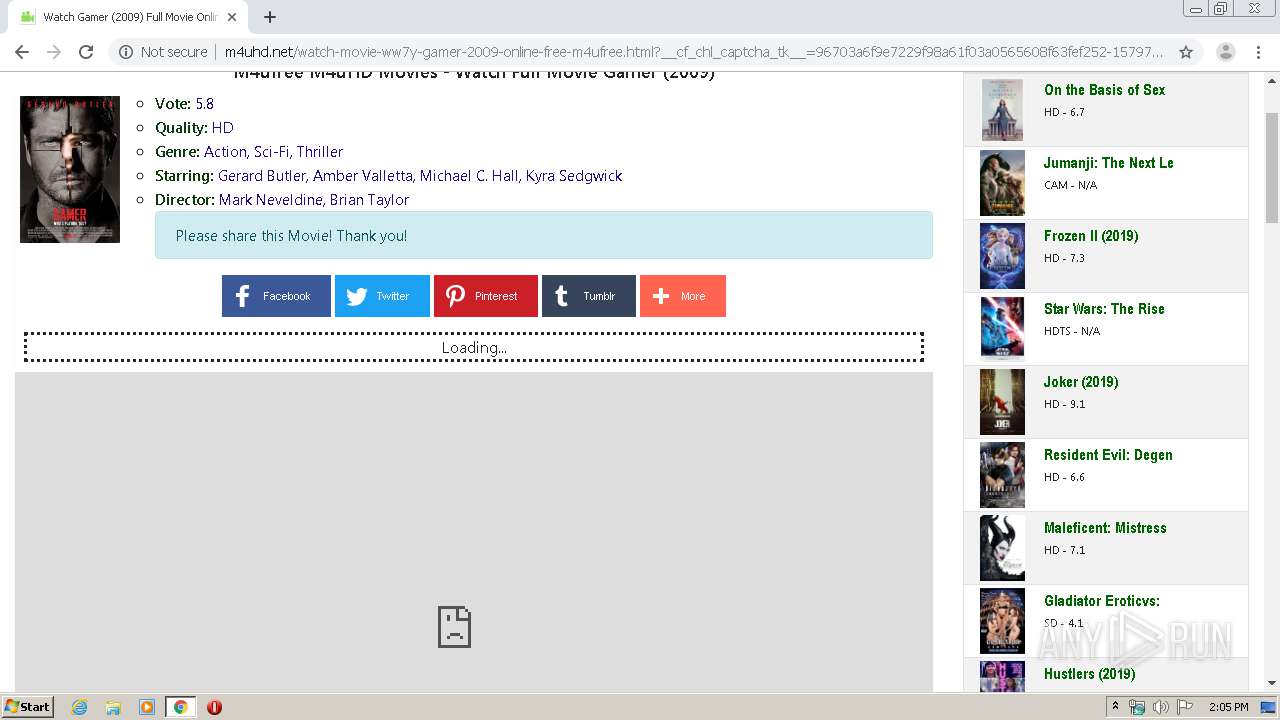Open Kyra Sedgwick's movies

[574, 176]
